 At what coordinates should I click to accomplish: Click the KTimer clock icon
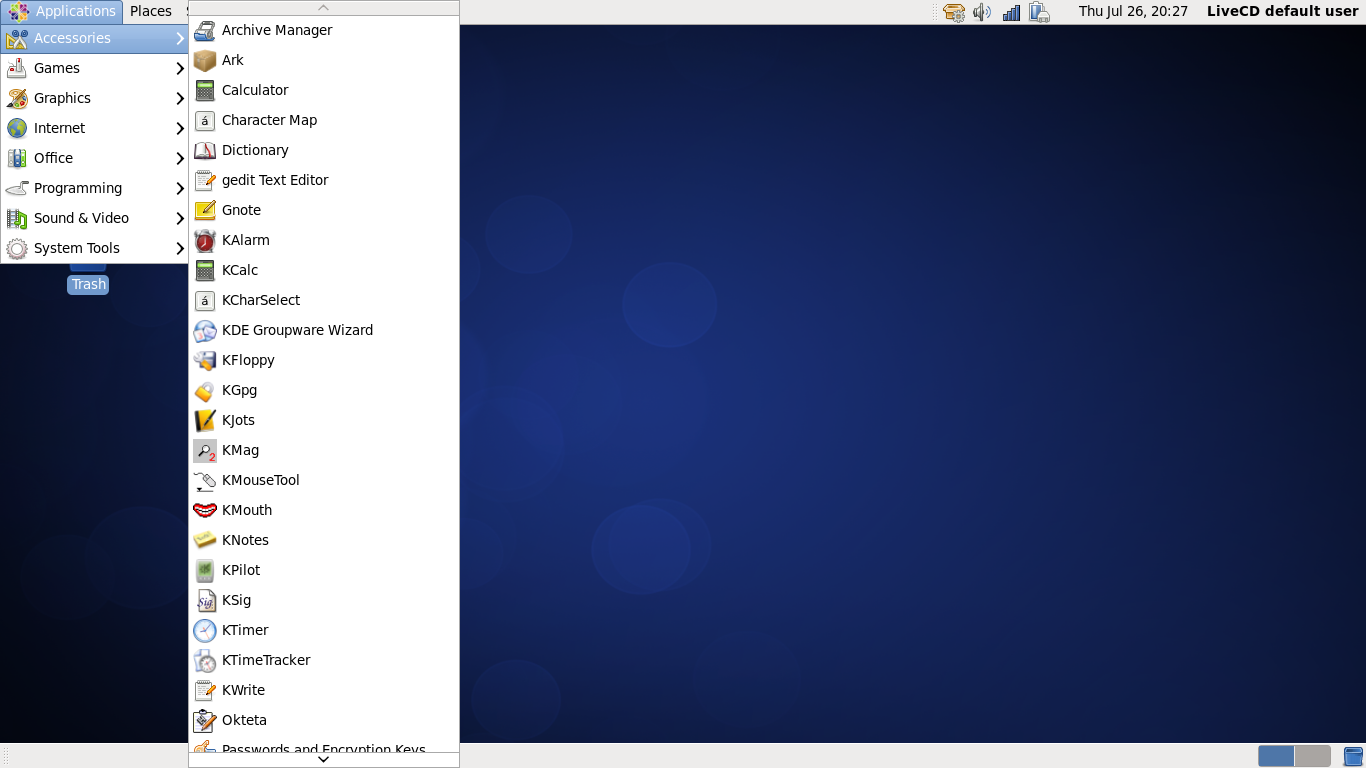(x=205, y=630)
